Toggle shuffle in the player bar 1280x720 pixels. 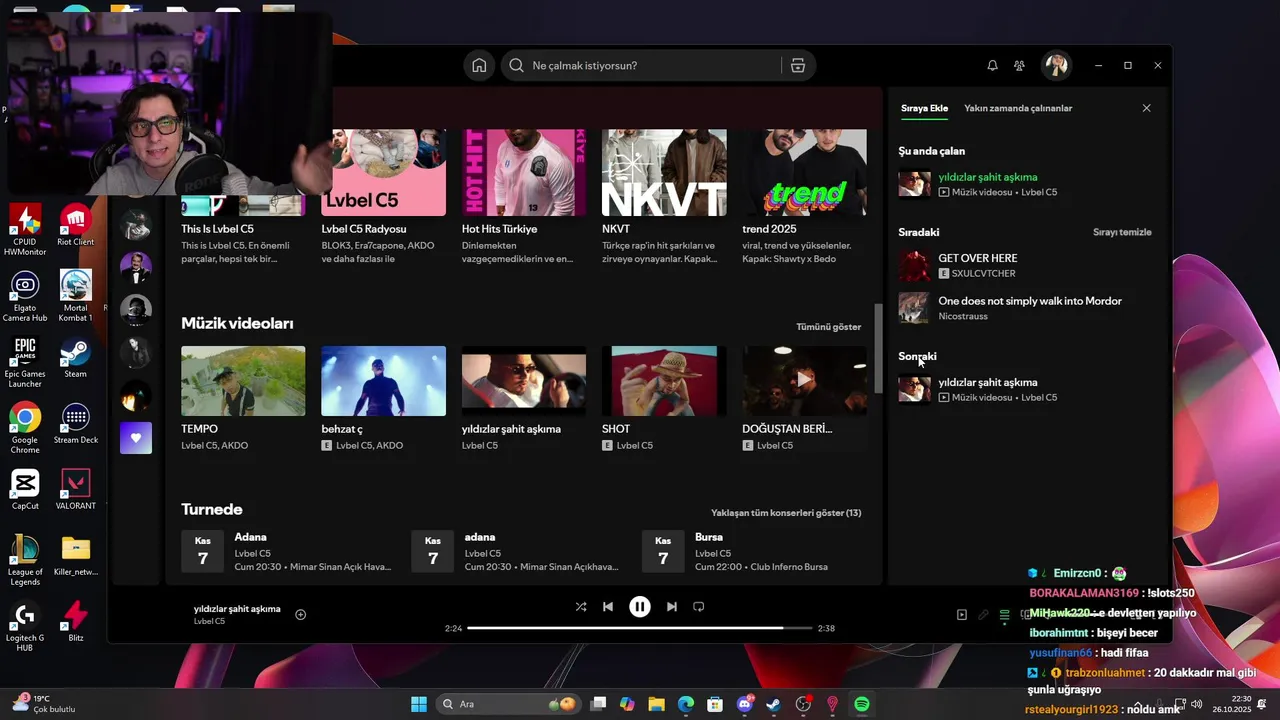(x=581, y=606)
